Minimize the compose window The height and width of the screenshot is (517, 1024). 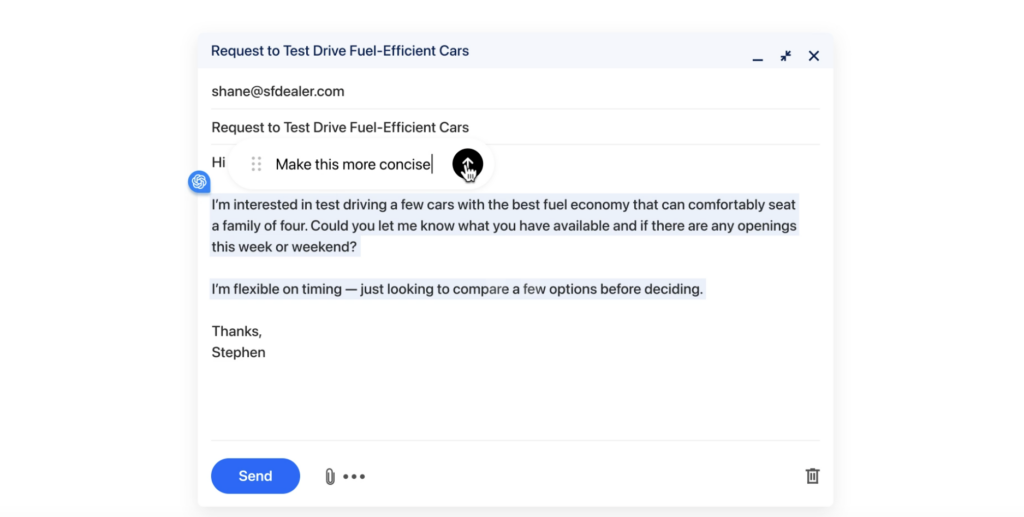[x=758, y=58]
